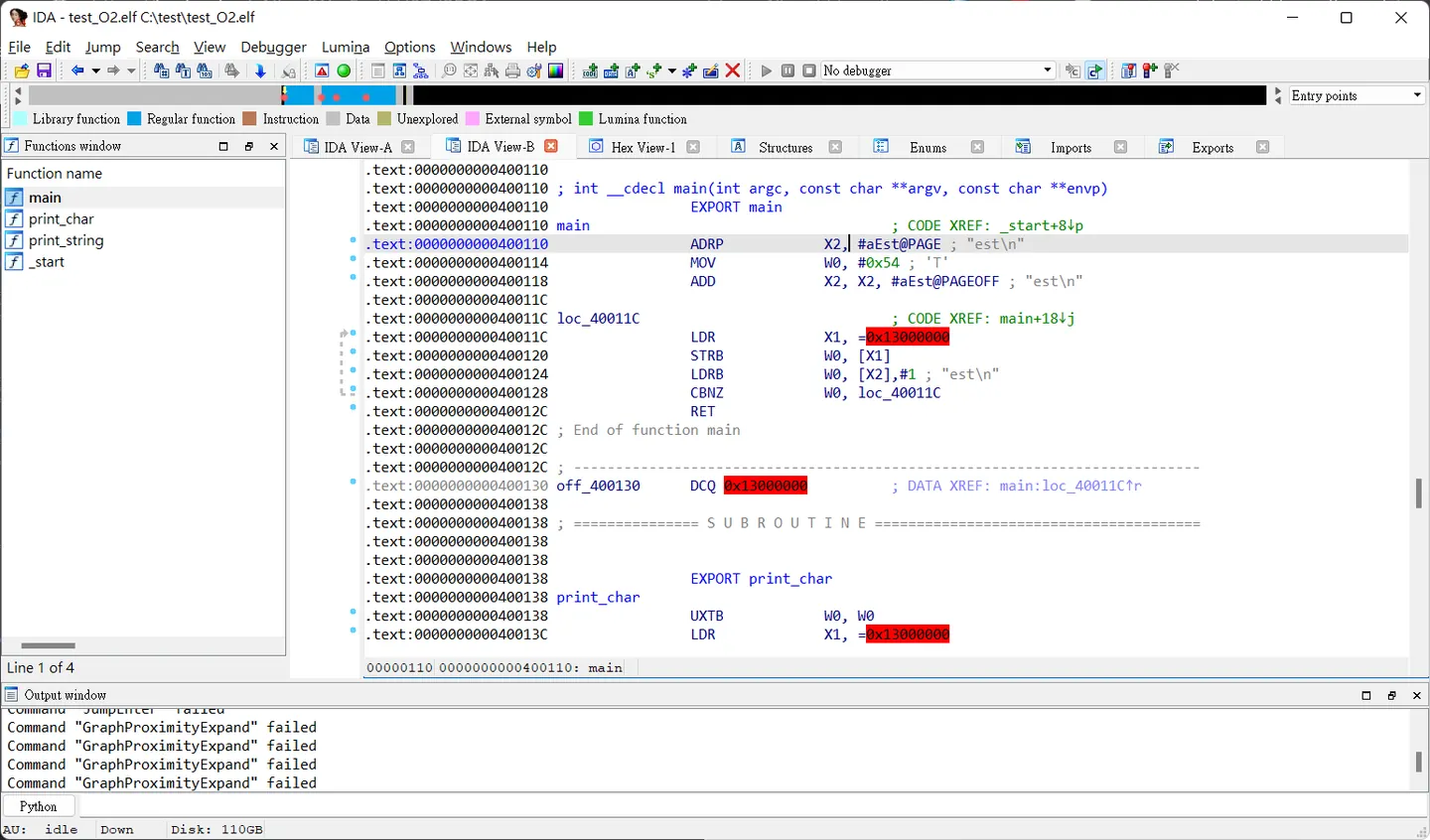The image size is (1430, 840).
Task: Jump back with the blue left arrow
Action: (x=76, y=70)
